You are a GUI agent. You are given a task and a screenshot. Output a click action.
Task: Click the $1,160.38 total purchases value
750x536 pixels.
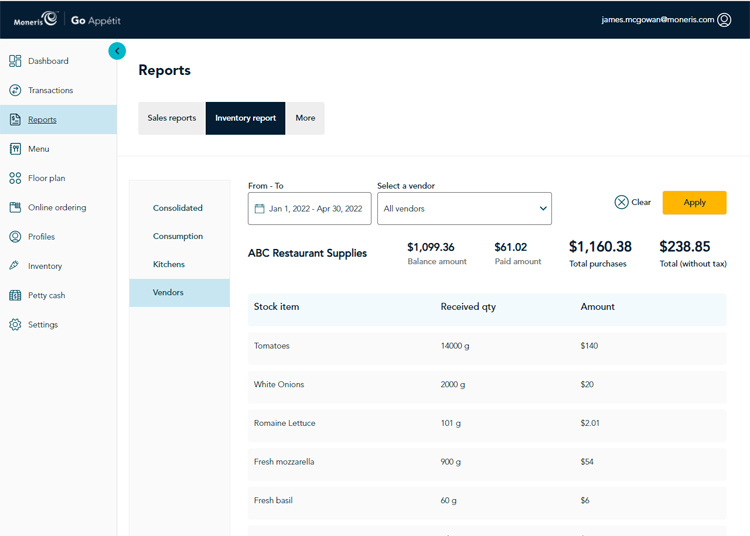600,247
